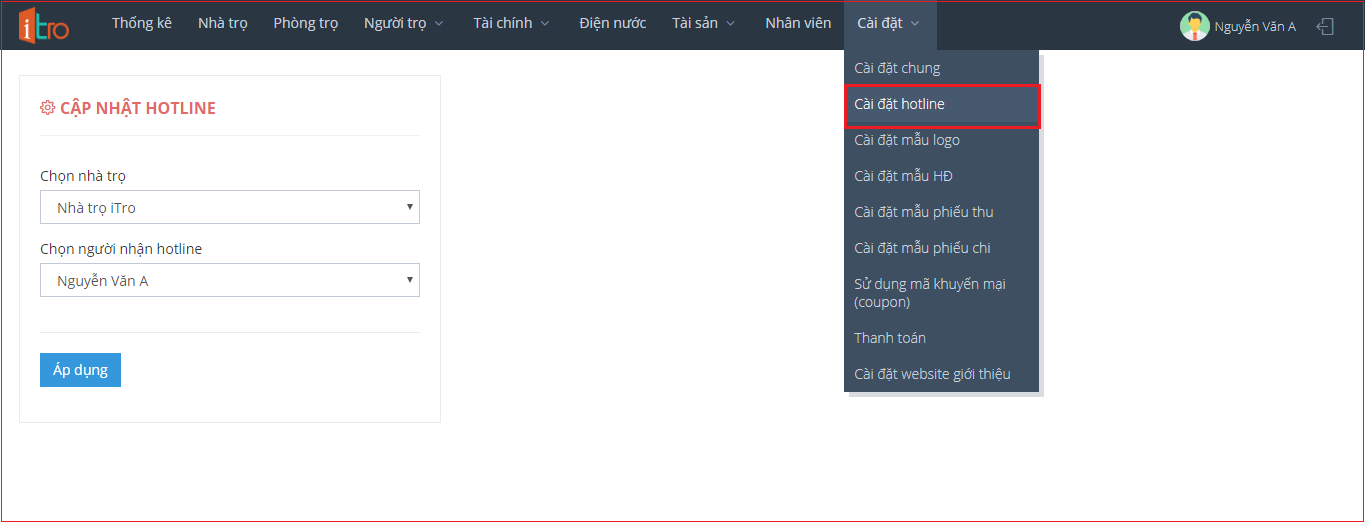Select Cài đặt chung from menu
The width and height of the screenshot is (1365, 523).
coord(897,68)
